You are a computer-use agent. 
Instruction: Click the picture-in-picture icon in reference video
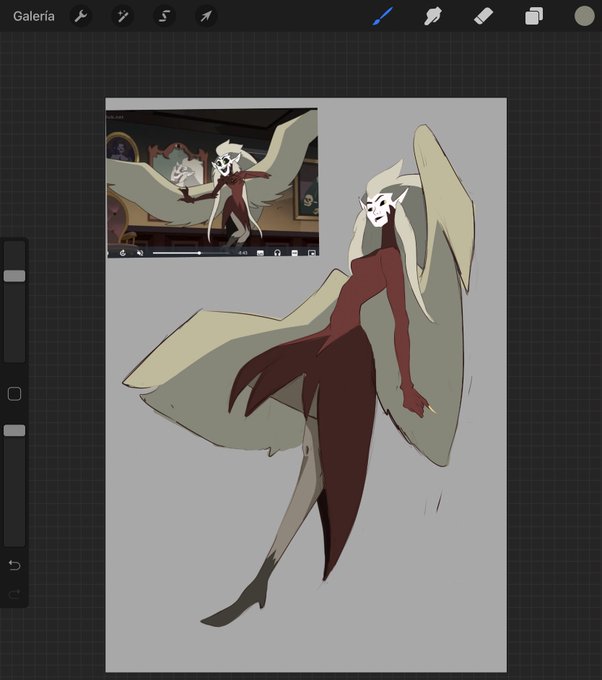pos(311,253)
